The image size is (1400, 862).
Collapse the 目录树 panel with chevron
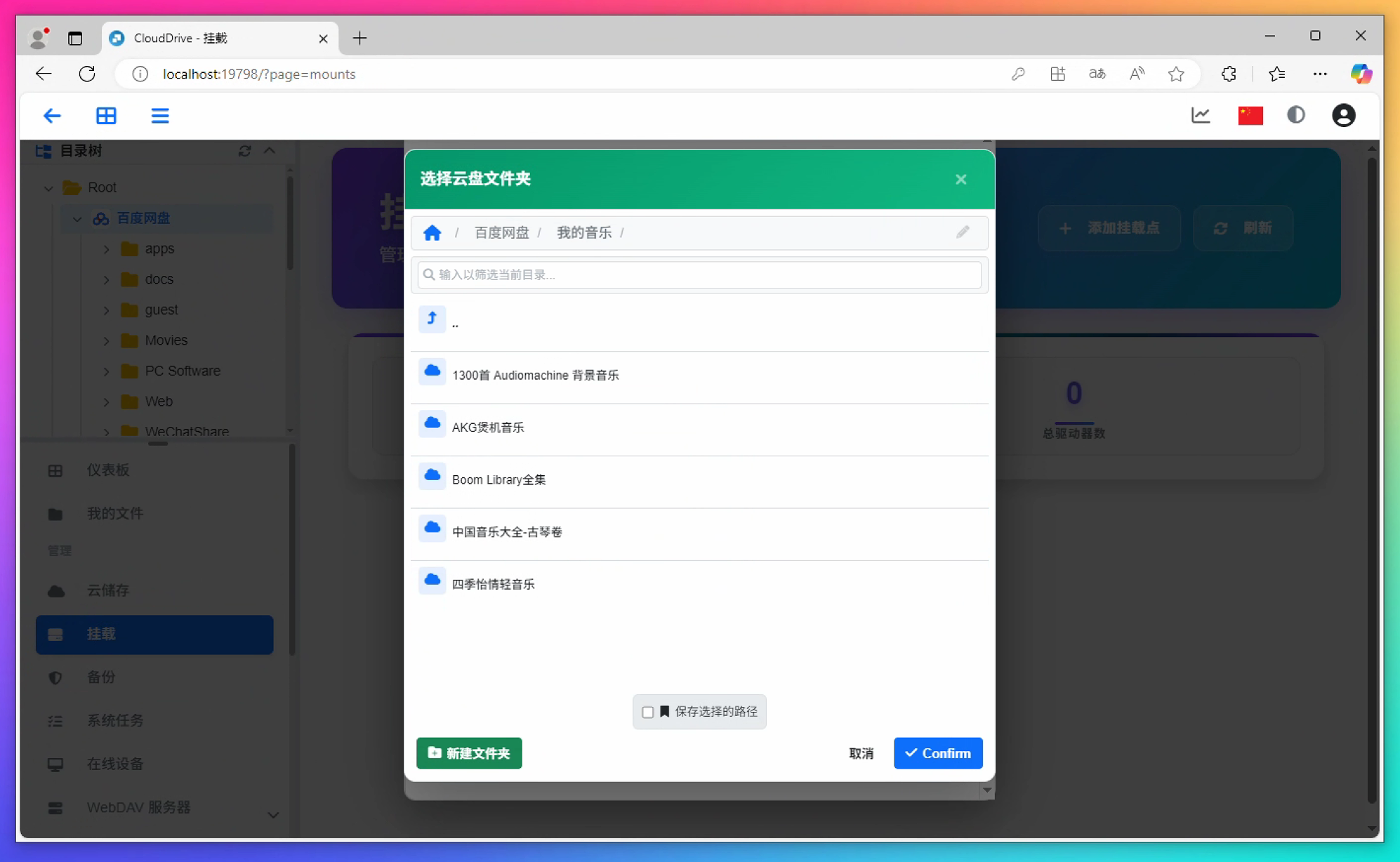click(x=270, y=151)
